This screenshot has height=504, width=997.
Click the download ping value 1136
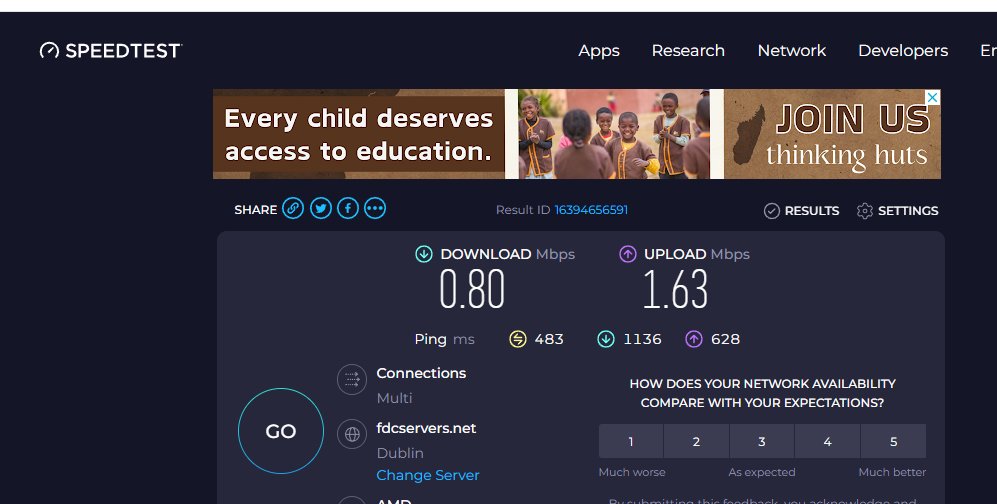[642, 339]
